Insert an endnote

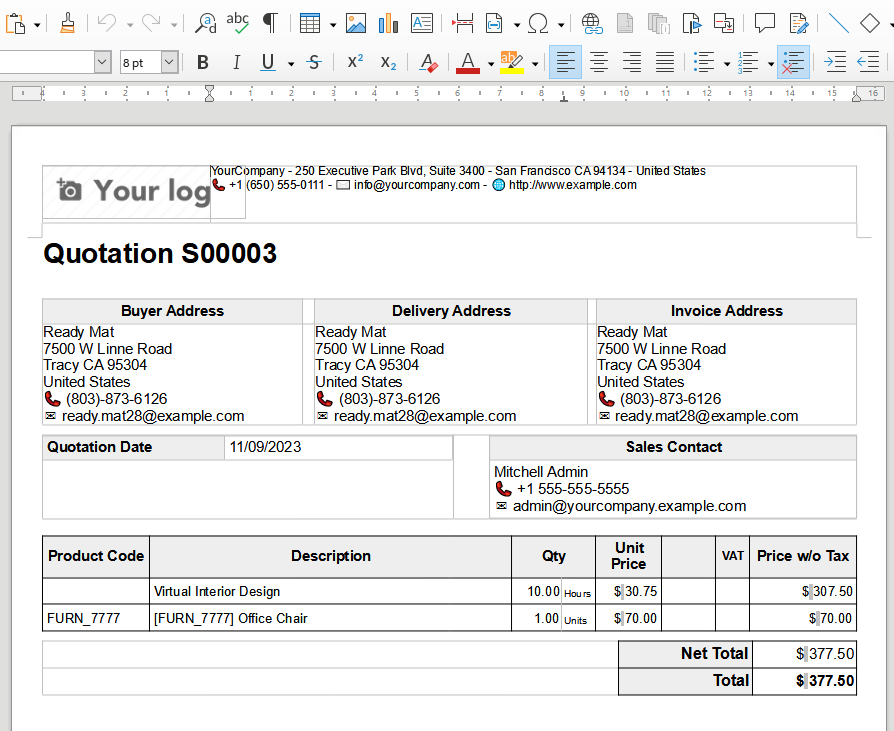pyautogui.click(x=659, y=24)
